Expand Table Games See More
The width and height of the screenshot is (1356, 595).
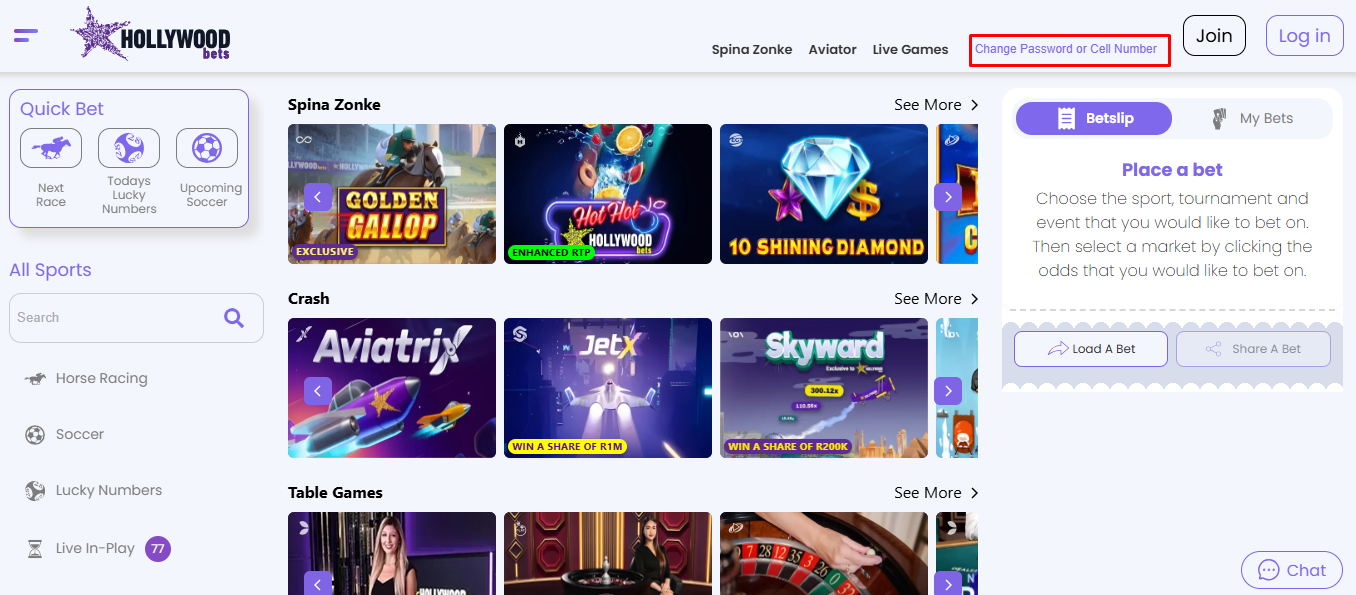(936, 493)
